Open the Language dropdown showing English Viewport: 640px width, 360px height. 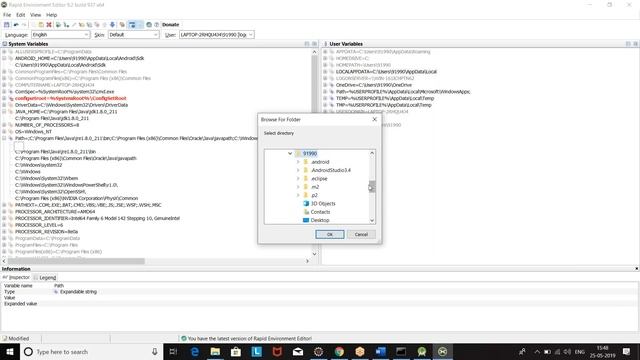click(x=60, y=35)
